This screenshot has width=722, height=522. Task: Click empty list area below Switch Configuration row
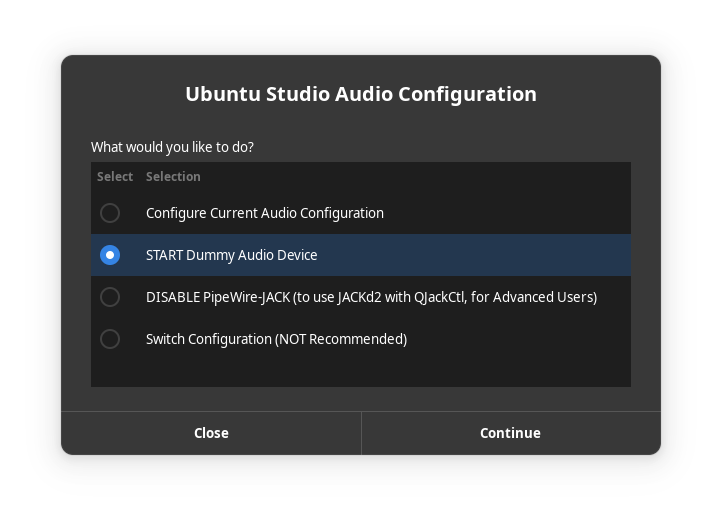tap(360, 372)
